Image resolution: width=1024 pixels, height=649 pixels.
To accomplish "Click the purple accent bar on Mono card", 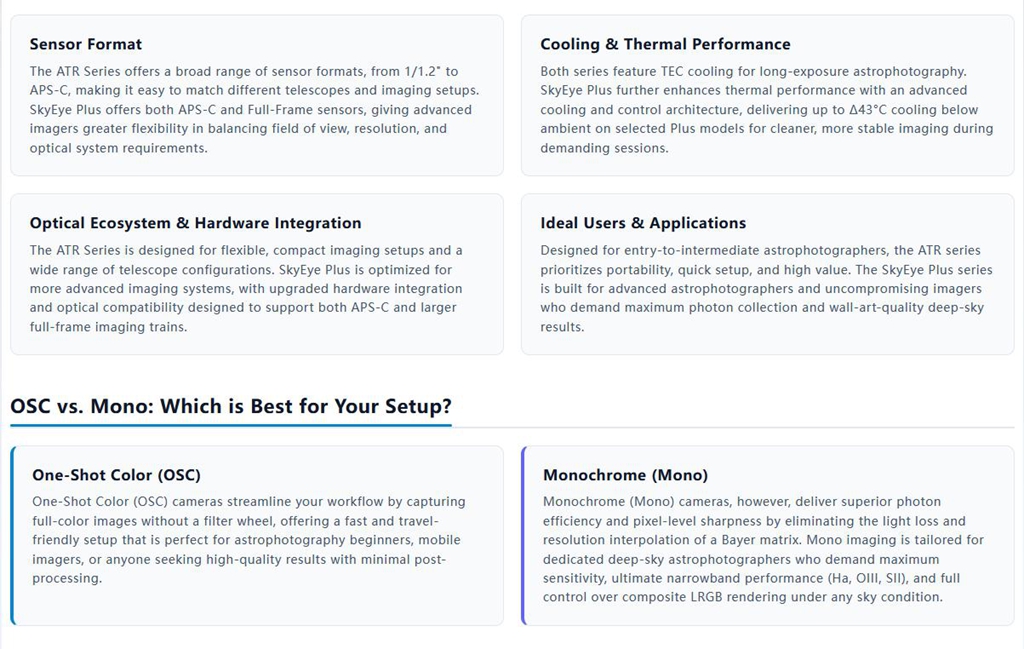I will (x=523, y=535).
